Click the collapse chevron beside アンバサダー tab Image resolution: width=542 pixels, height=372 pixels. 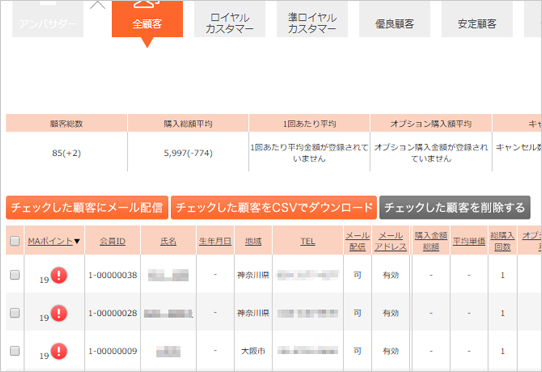97,5
